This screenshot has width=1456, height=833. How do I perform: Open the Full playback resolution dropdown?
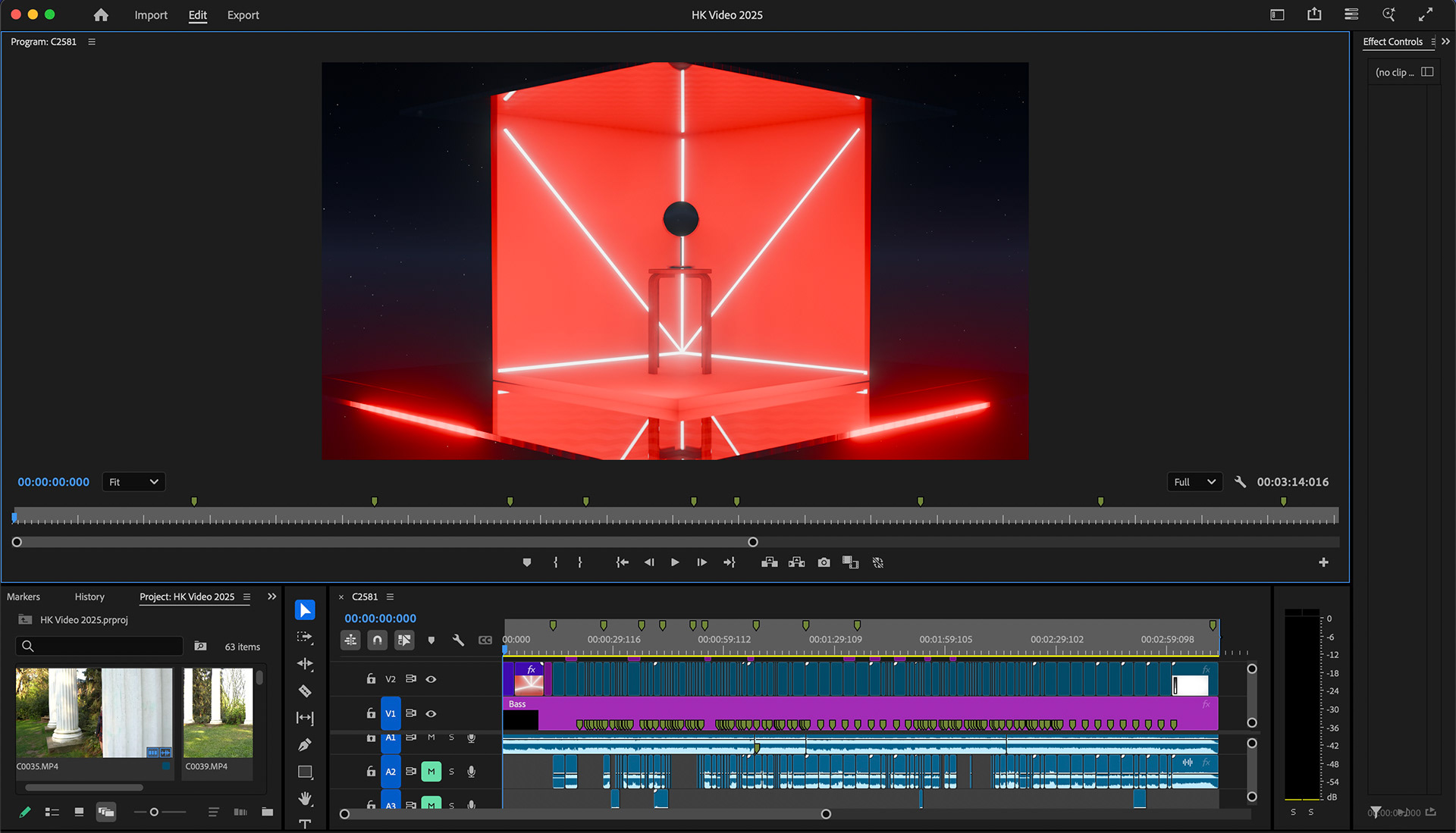1194,482
